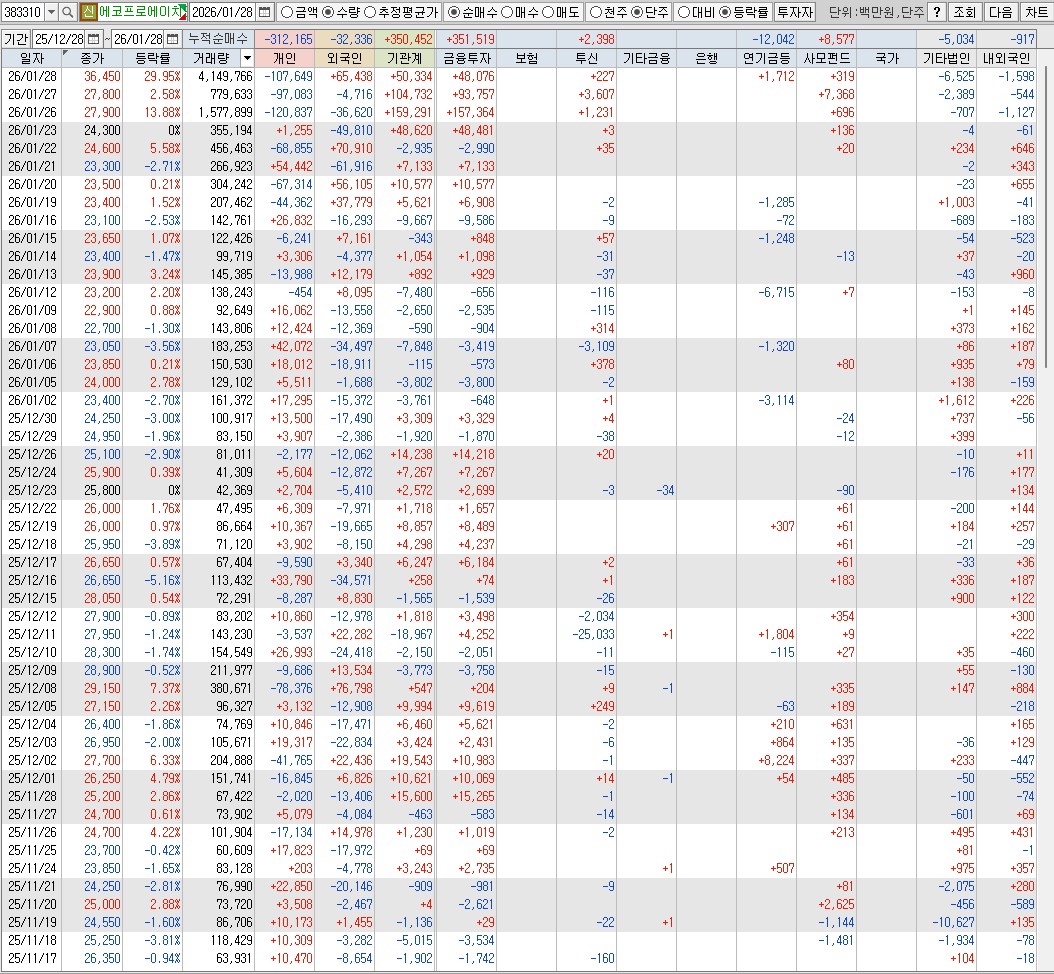The width and height of the screenshot is (1054, 974).
Task: Open the stock code 383310 dropdown
Action: (x=51, y=12)
